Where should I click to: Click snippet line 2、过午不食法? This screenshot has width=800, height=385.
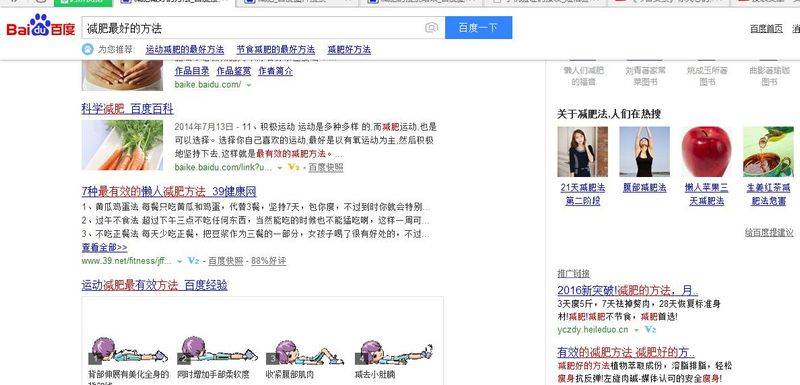point(256,221)
